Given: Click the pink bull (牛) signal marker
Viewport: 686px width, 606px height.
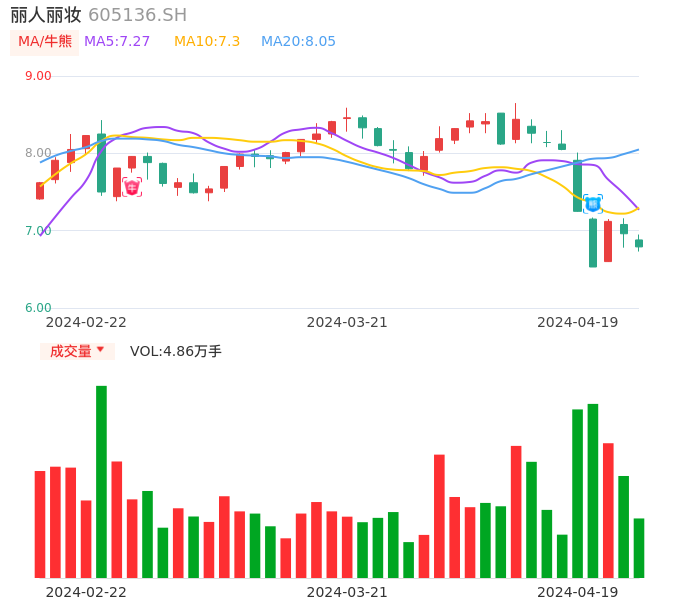Looking at the screenshot, I should click(x=132, y=187).
